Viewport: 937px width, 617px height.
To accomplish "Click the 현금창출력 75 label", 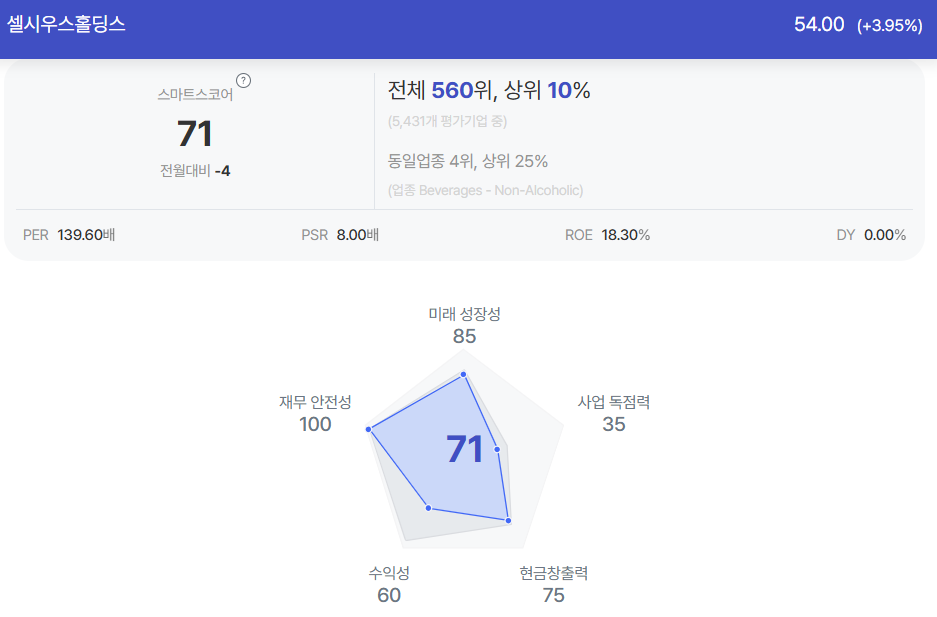I will [553, 584].
